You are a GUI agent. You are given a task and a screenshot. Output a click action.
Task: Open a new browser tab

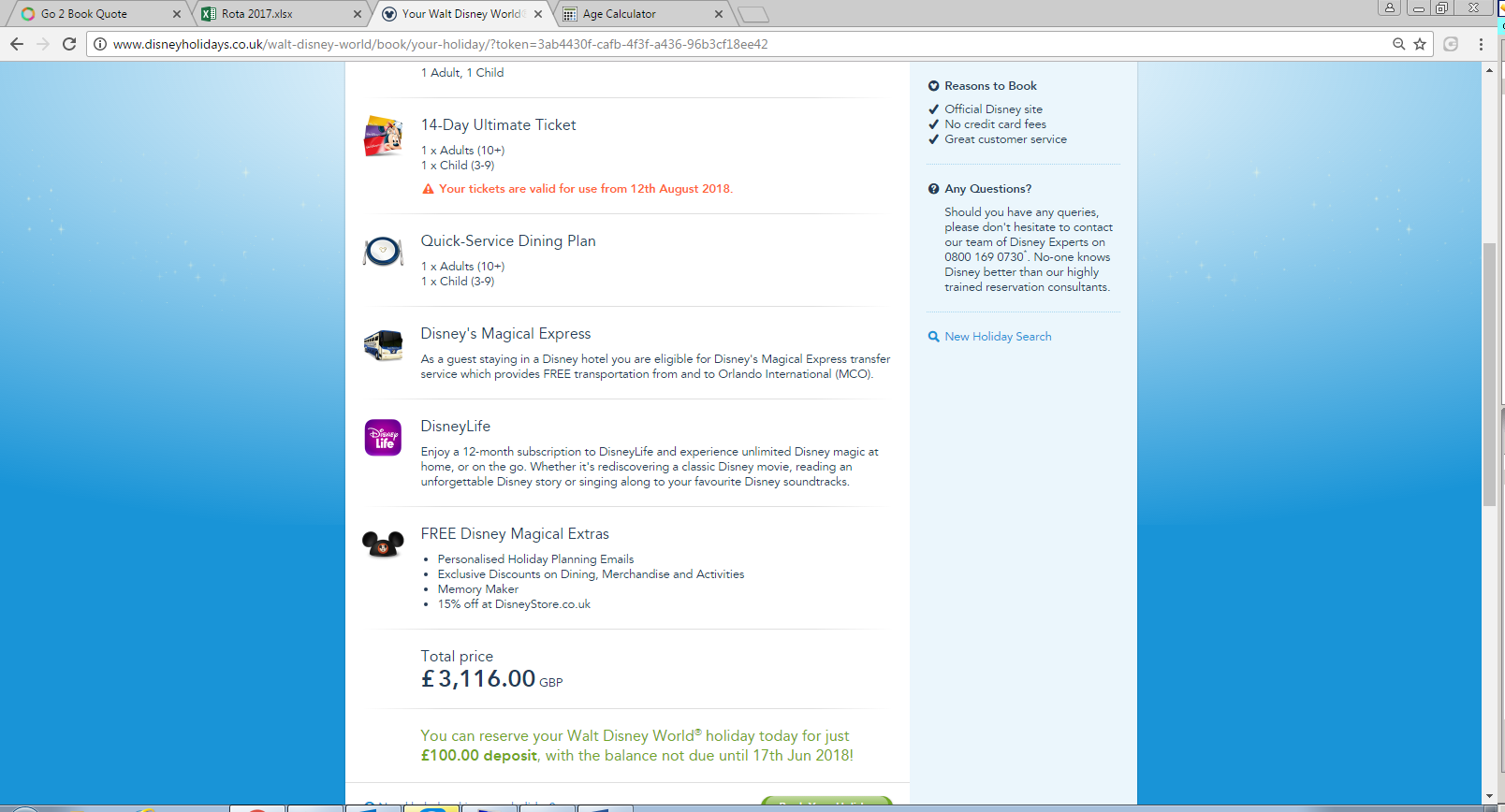[752, 14]
